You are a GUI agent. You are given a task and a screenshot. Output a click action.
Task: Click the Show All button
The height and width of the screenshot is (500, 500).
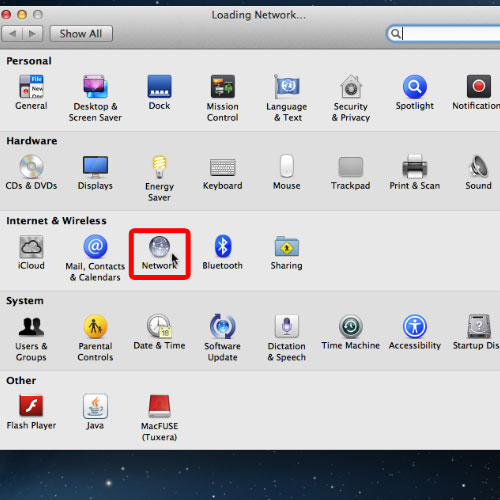[x=81, y=34]
